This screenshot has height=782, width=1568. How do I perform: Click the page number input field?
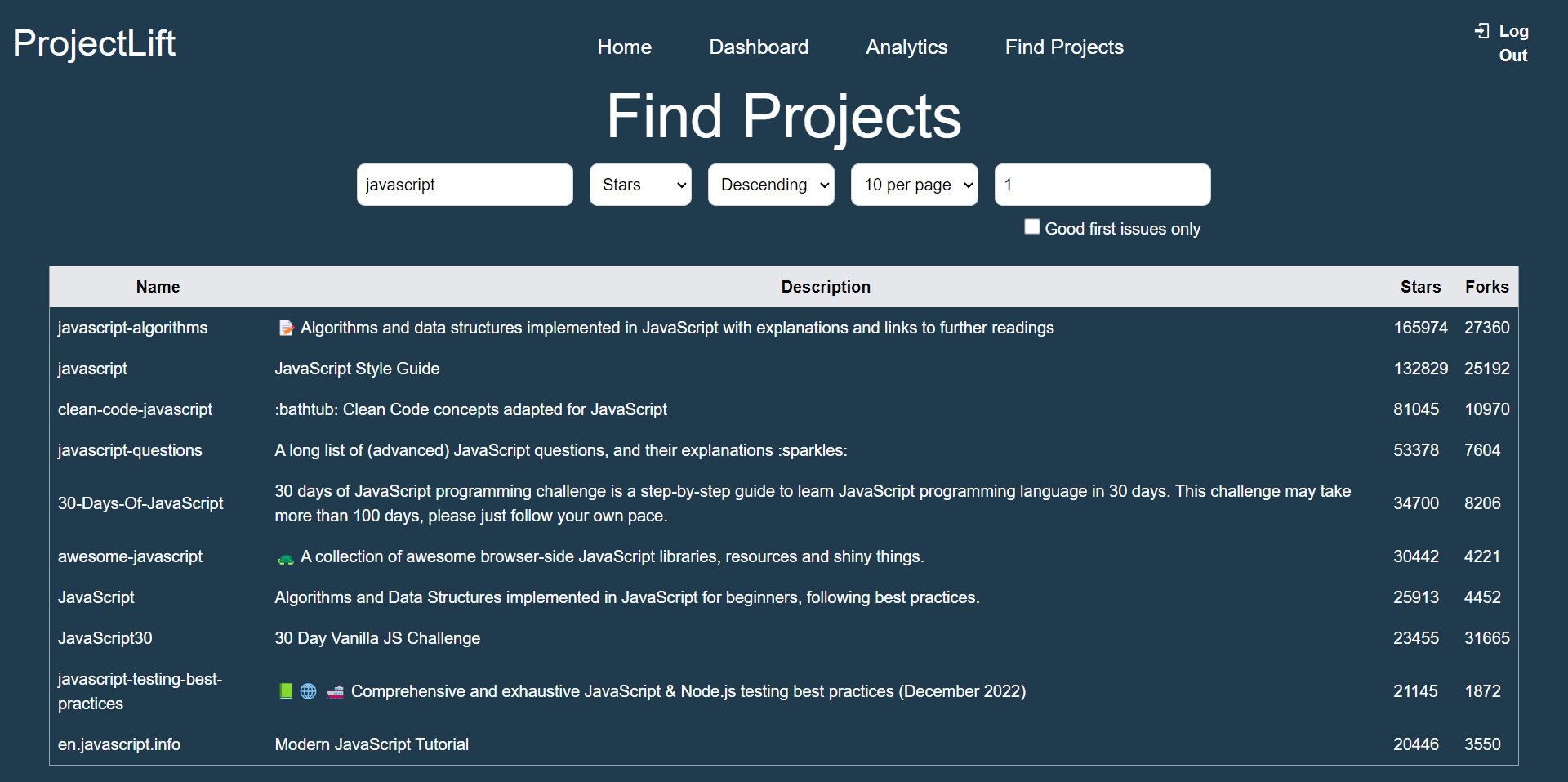point(1102,185)
